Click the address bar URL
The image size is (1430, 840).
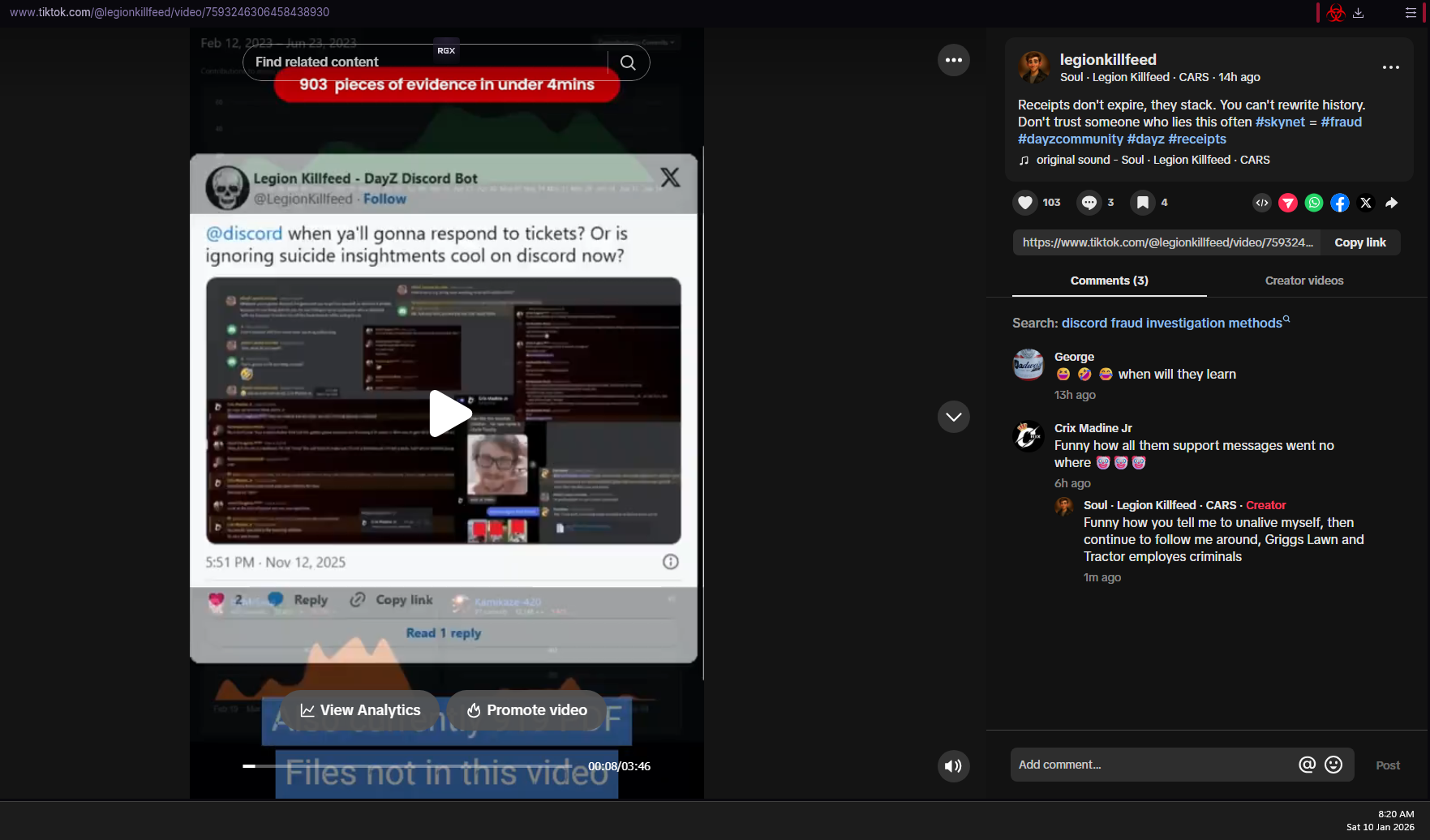pyautogui.click(x=170, y=12)
